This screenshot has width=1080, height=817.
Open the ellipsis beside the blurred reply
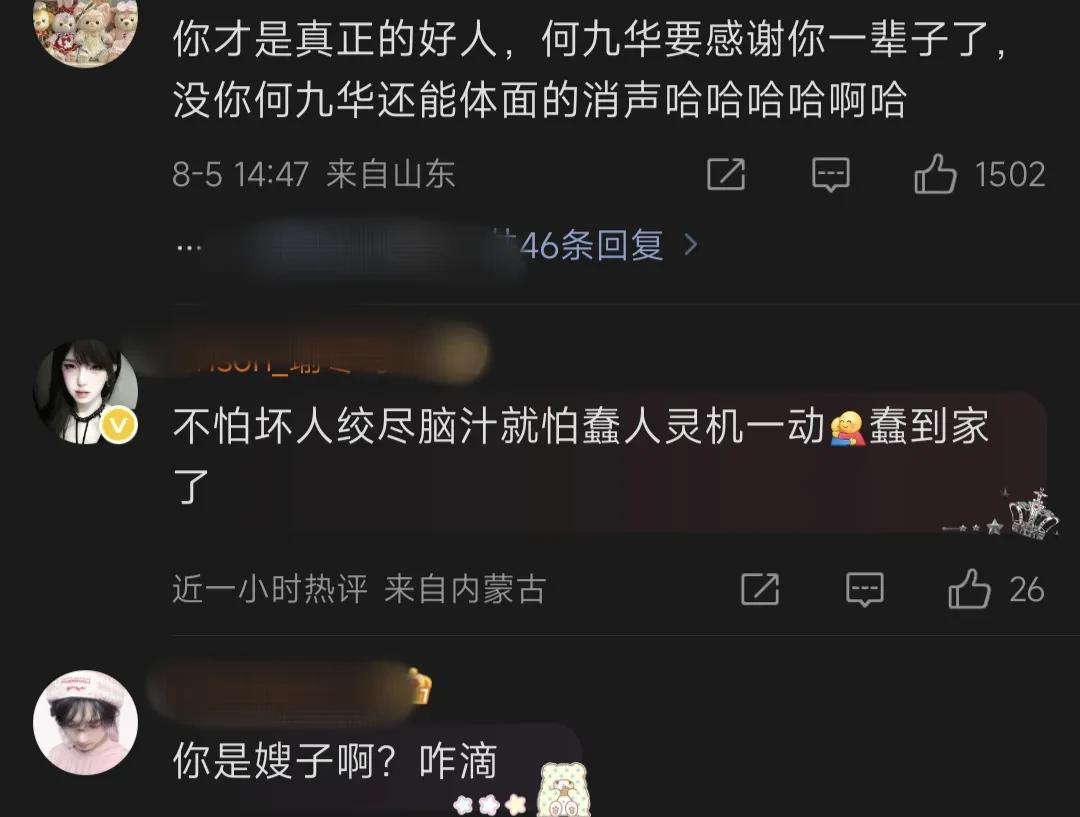click(x=189, y=247)
